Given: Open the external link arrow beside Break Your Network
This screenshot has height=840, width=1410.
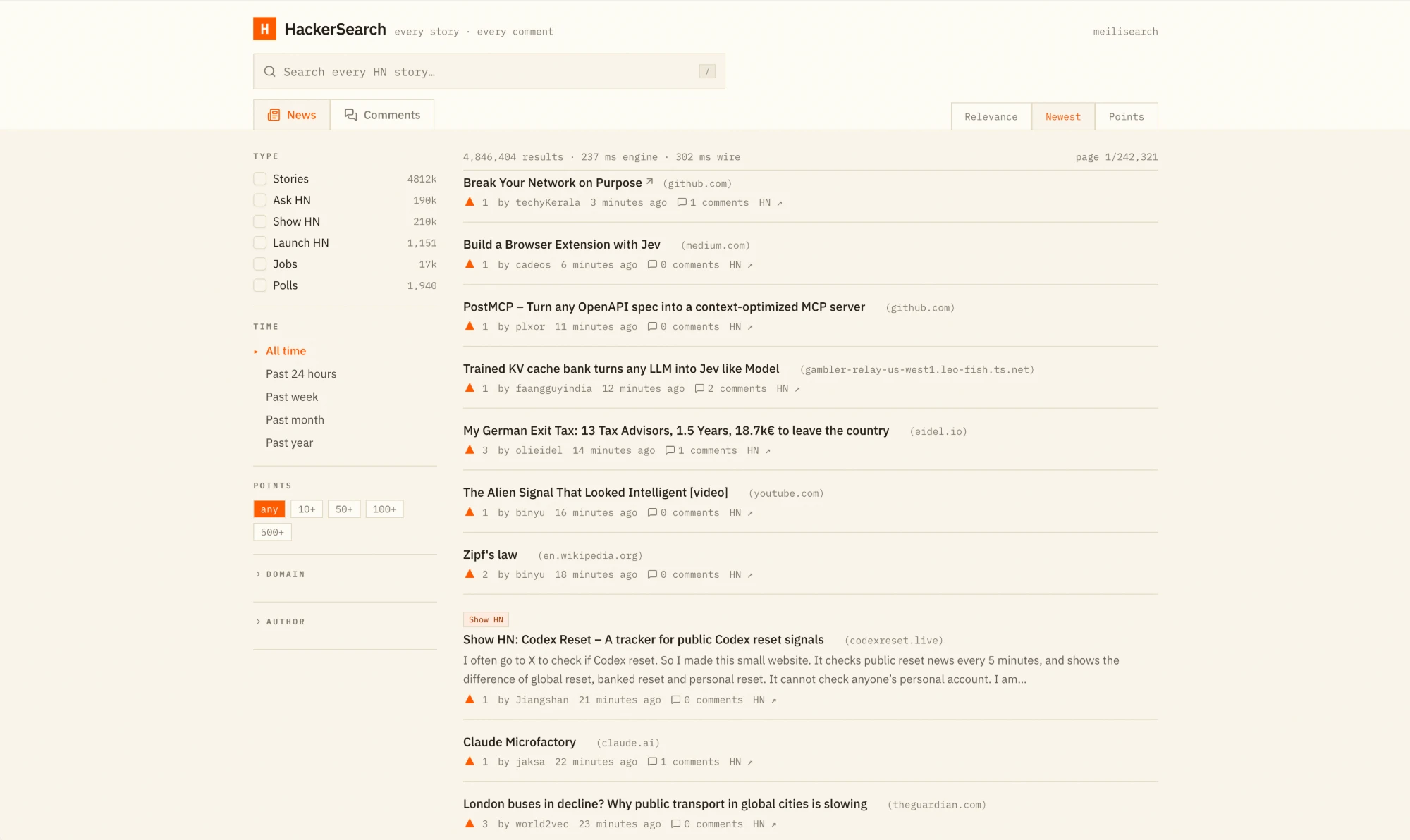Looking at the screenshot, I should coord(649,182).
